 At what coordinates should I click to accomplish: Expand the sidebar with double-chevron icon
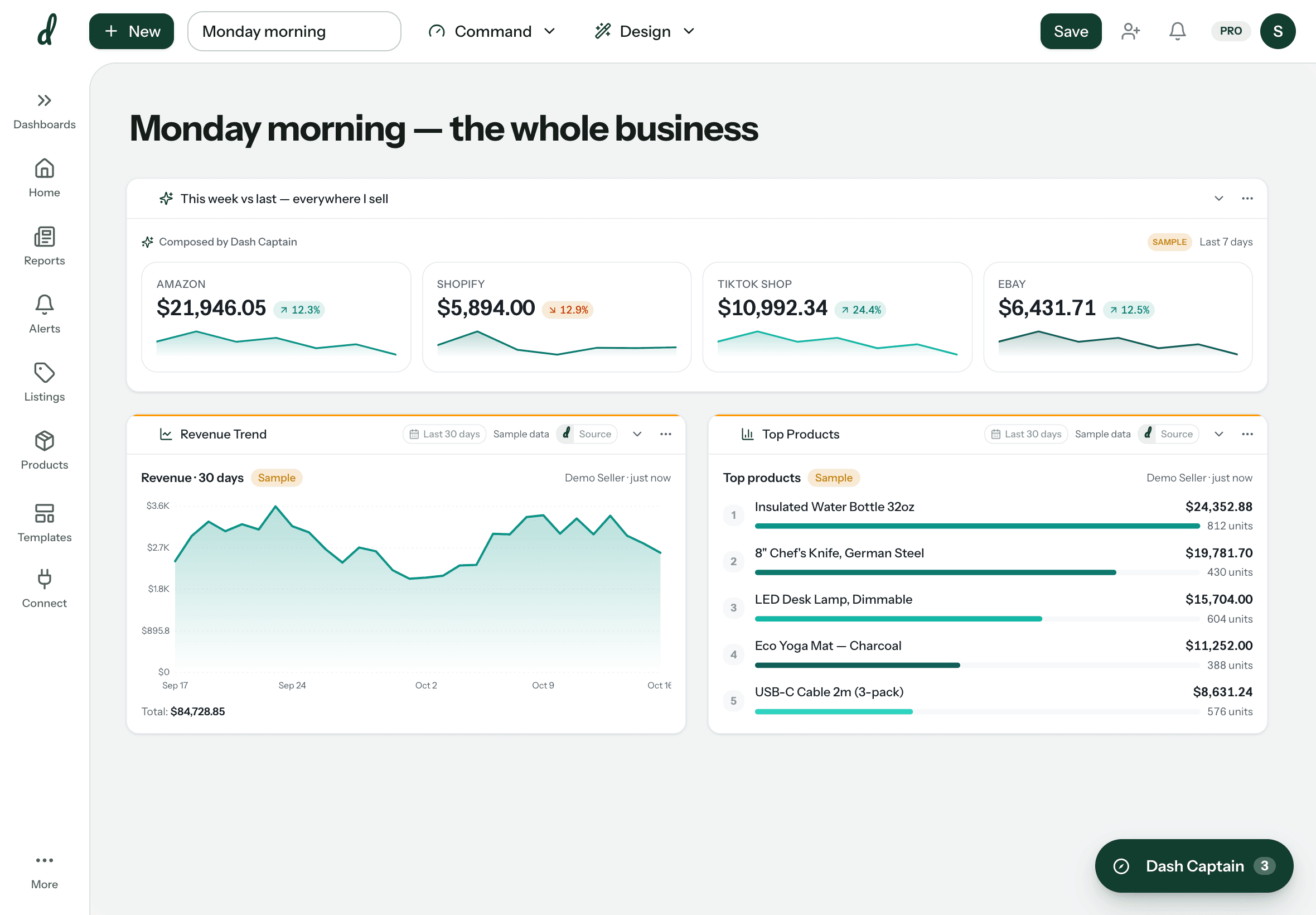44,100
